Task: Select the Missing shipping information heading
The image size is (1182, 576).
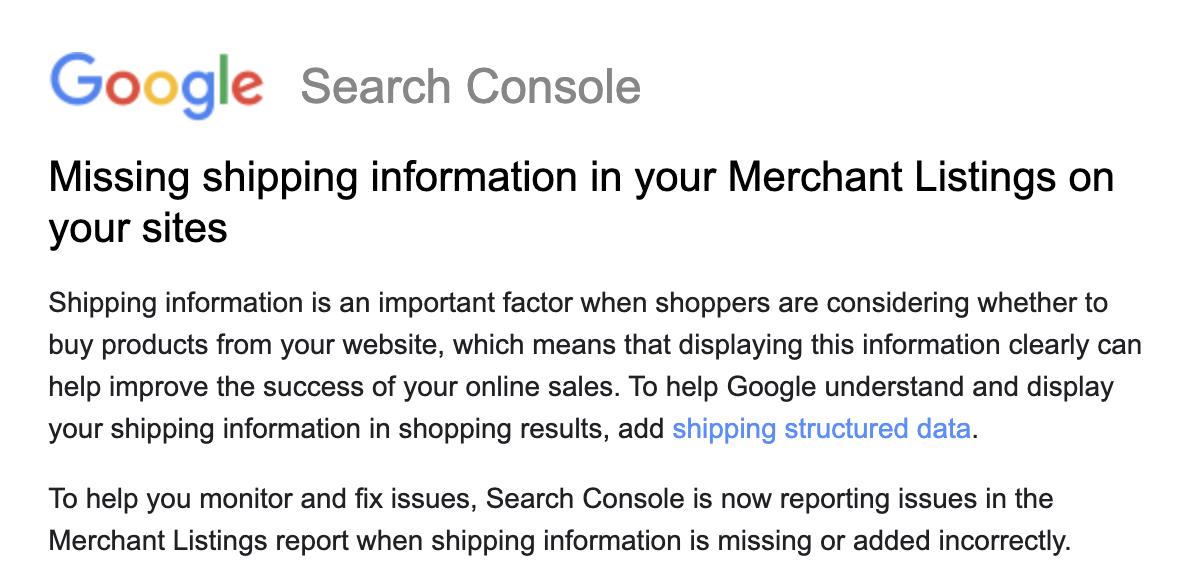Action: pos(580,202)
